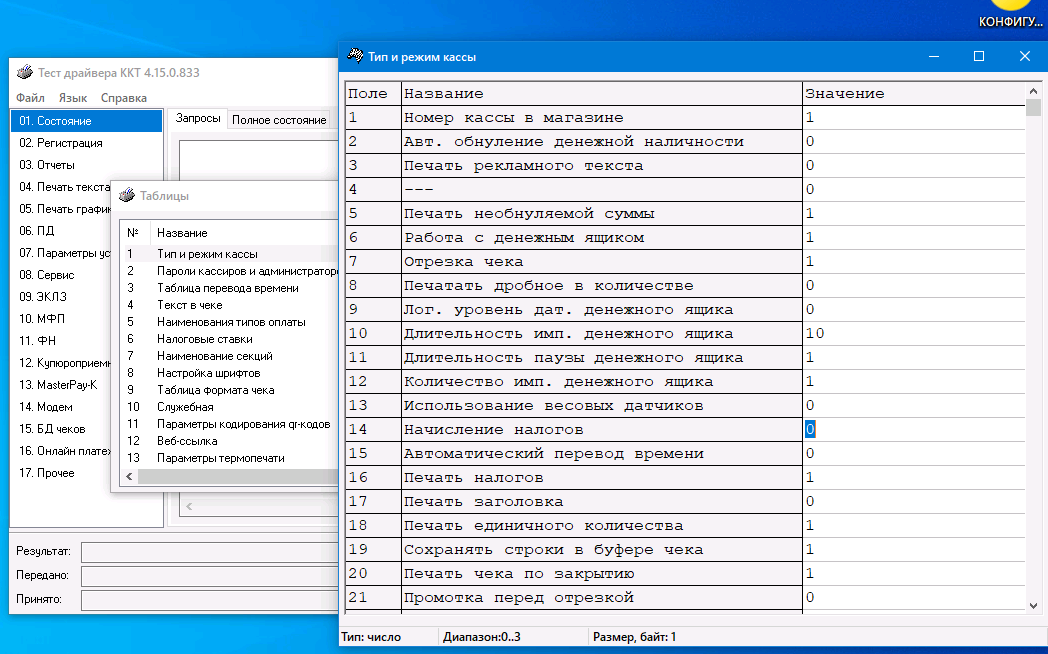Click the Результат input field
The image size is (1048, 654).
pos(210,552)
